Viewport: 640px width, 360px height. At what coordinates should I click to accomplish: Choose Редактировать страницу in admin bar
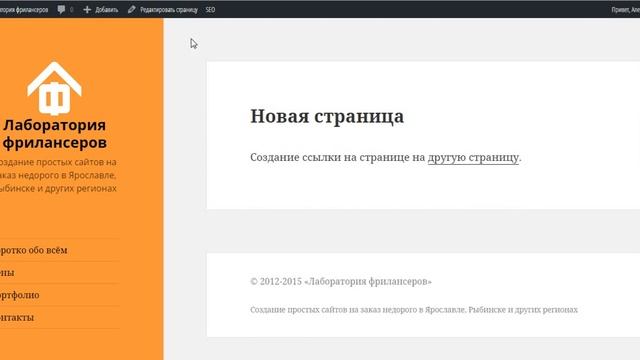point(169,10)
